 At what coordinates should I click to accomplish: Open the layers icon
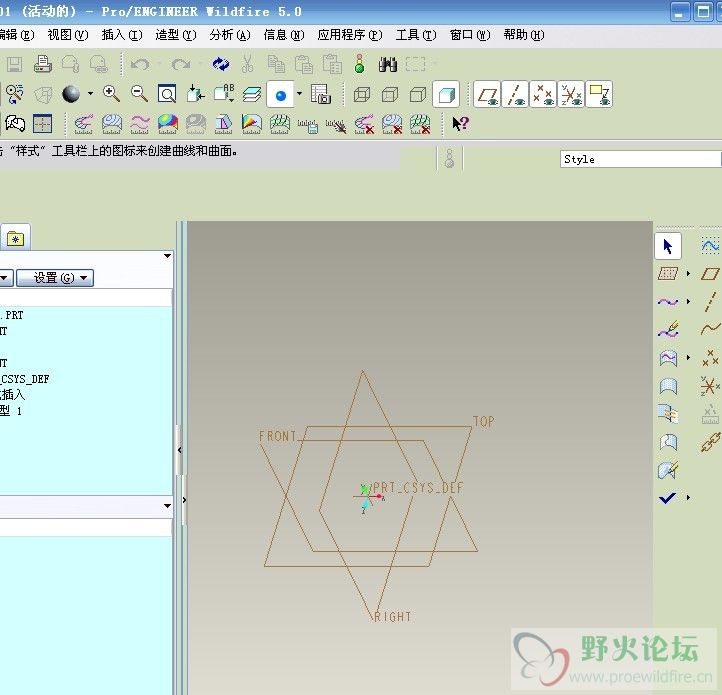pyautogui.click(x=252, y=94)
